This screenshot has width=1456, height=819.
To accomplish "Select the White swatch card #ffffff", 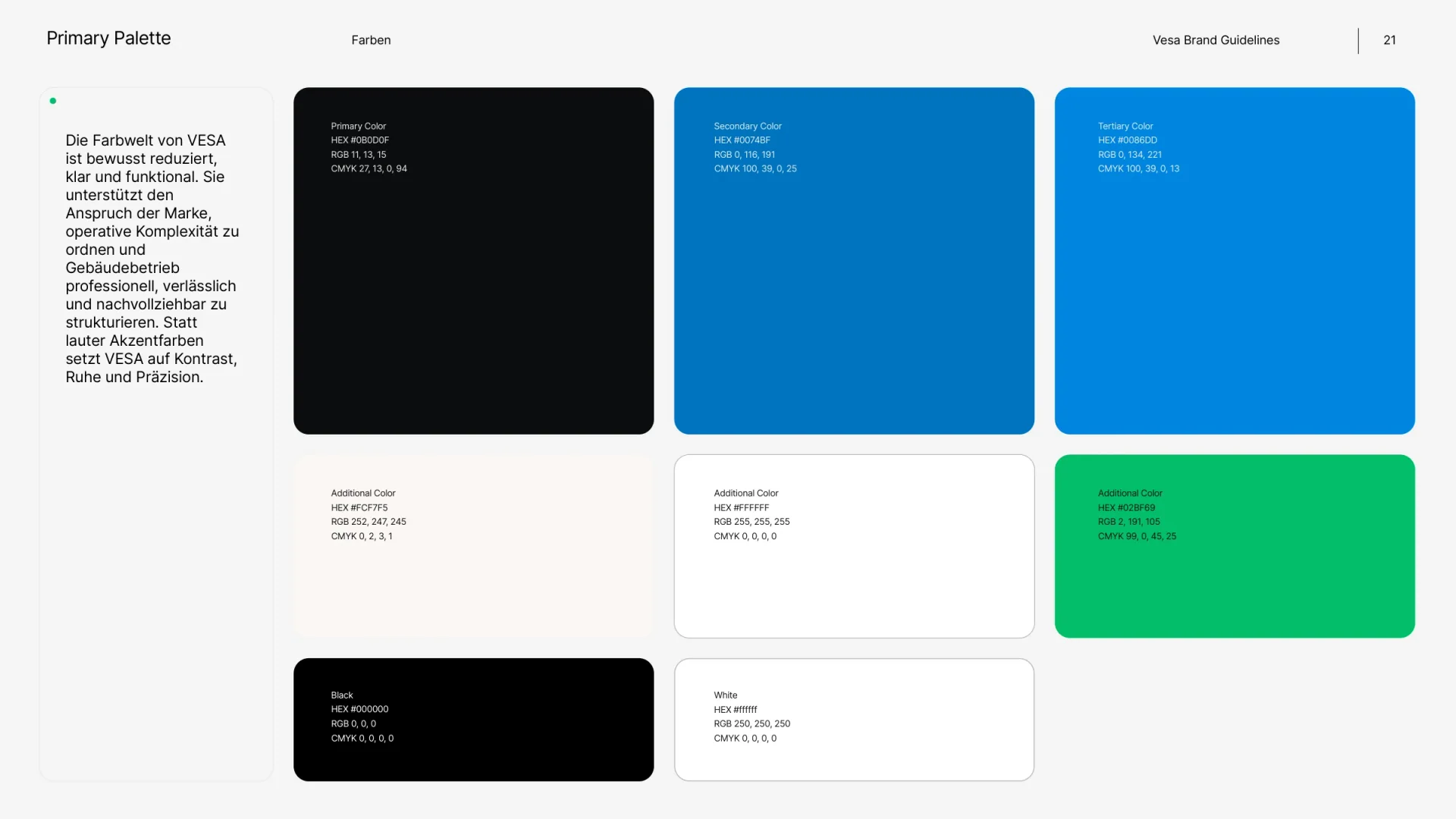I will (854, 720).
